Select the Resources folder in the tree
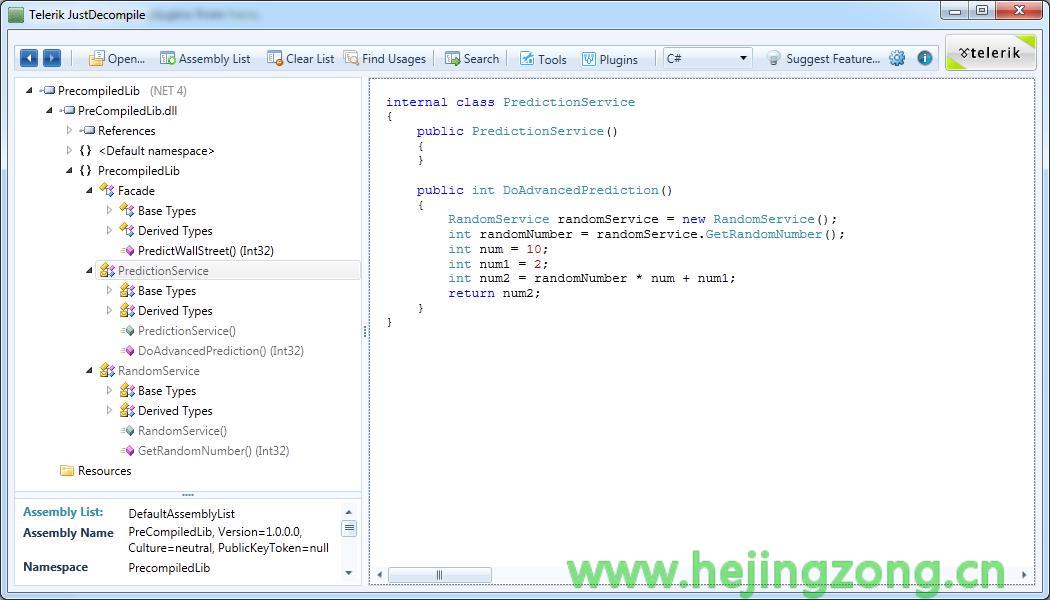1050x600 pixels. click(104, 471)
